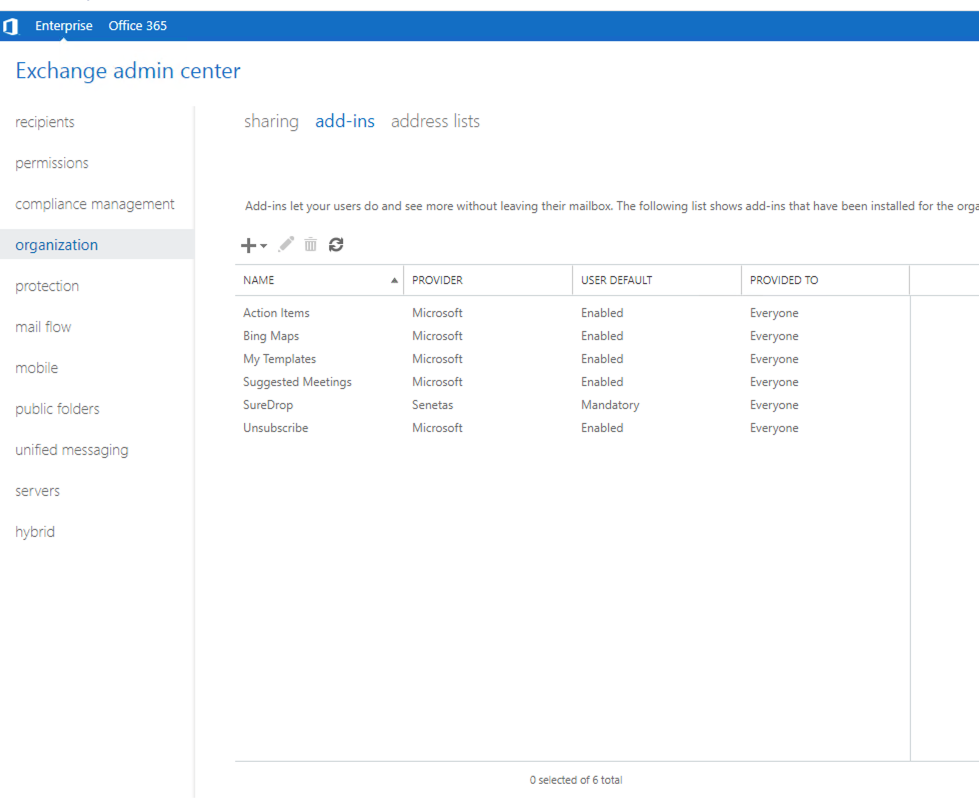Switch to the Office 365 header tab

click(x=137, y=26)
